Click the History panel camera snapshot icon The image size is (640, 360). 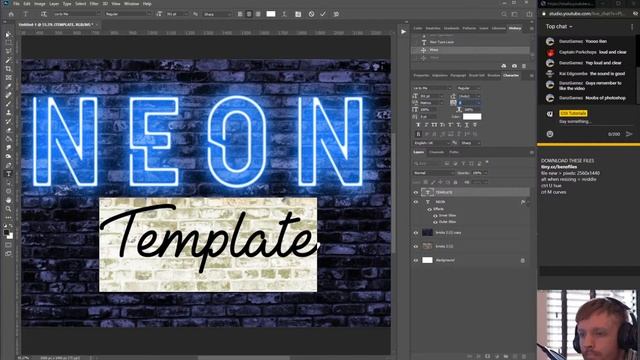(x=514, y=66)
